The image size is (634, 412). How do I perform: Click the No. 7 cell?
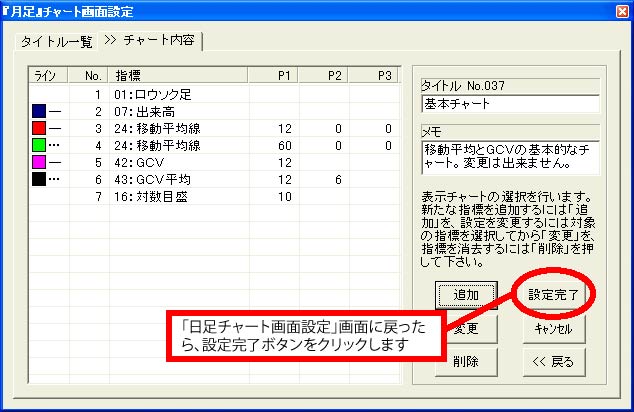(x=98, y=196)
